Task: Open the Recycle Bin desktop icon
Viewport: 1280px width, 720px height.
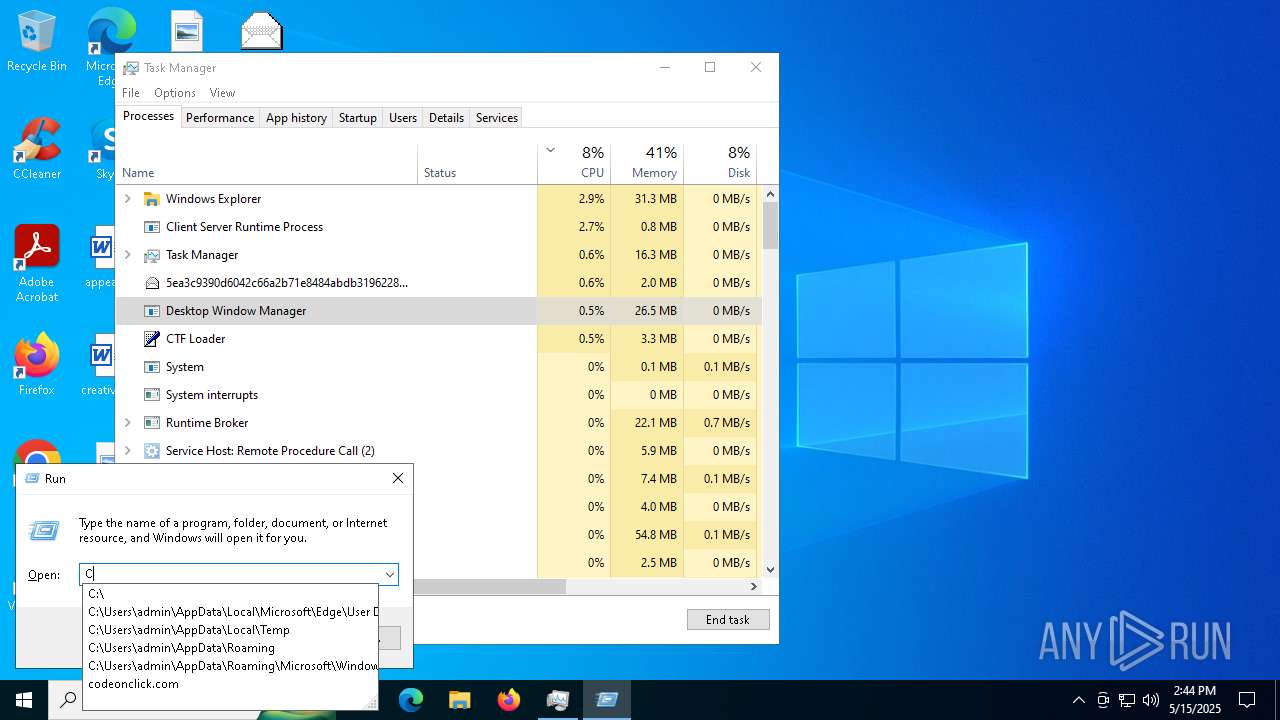Action: [x=37, y=42]
